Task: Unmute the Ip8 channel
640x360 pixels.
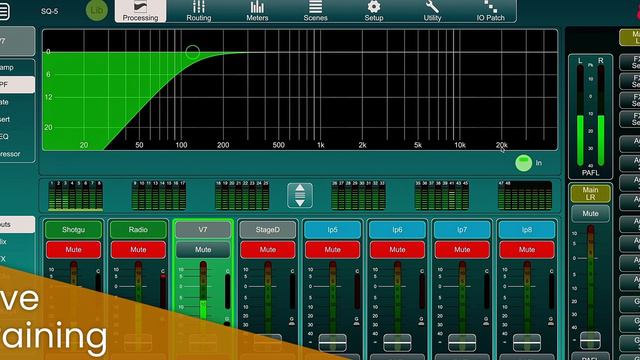Action: (527, 250)
